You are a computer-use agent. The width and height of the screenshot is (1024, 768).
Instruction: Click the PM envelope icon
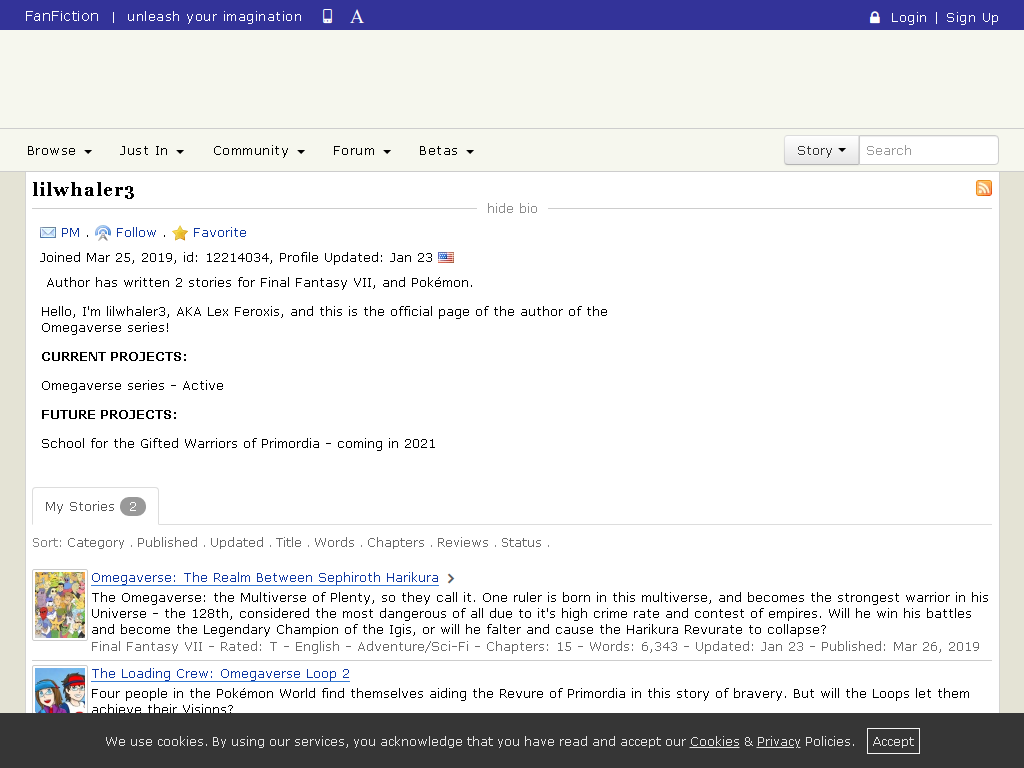48,232
